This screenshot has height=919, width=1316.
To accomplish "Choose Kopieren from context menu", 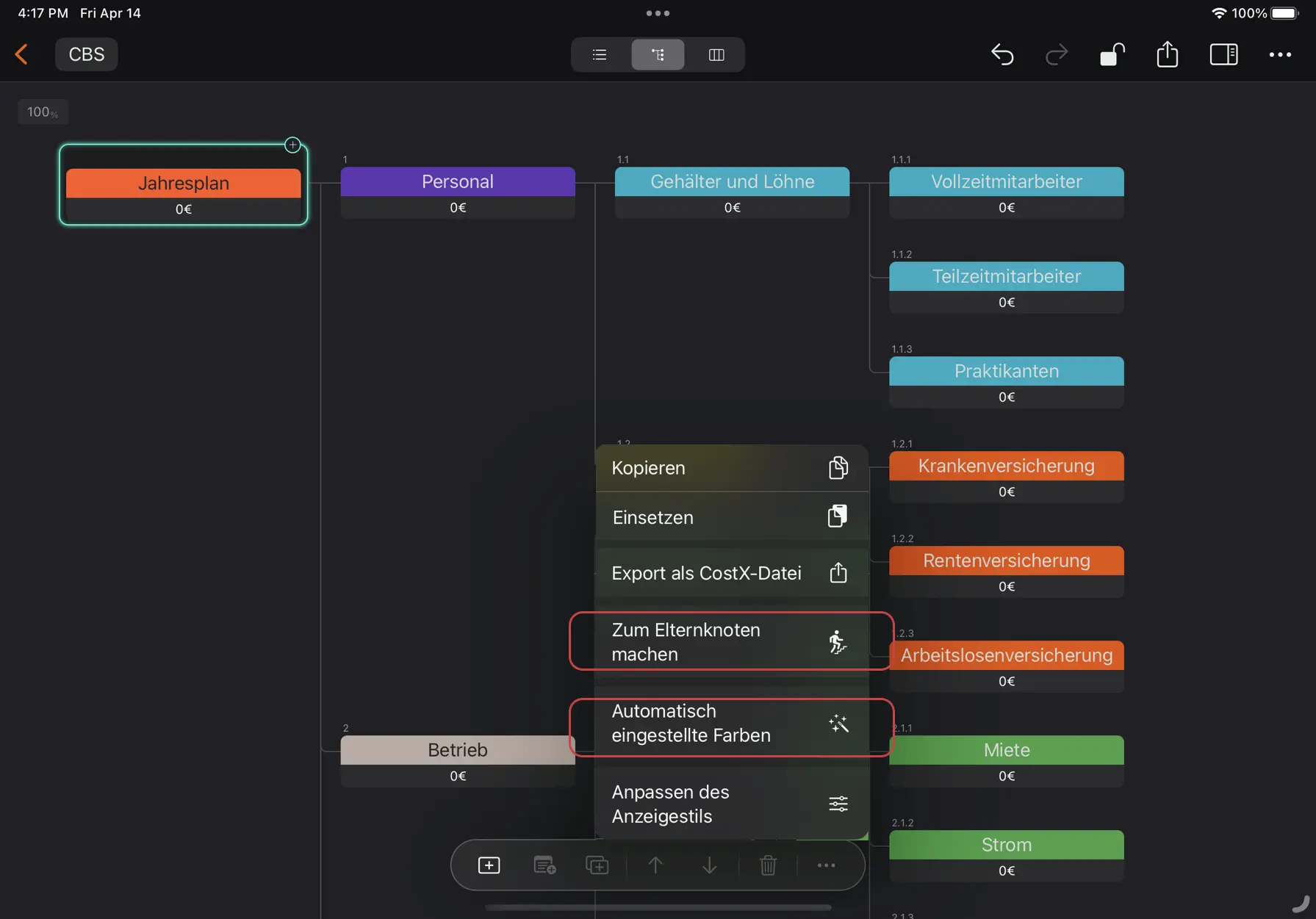I will point(730,468).
